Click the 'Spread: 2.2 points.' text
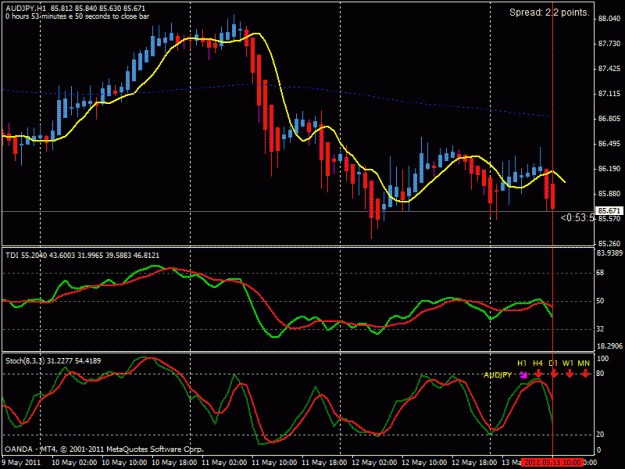The image size is (625, 469). tap(549, 13)
